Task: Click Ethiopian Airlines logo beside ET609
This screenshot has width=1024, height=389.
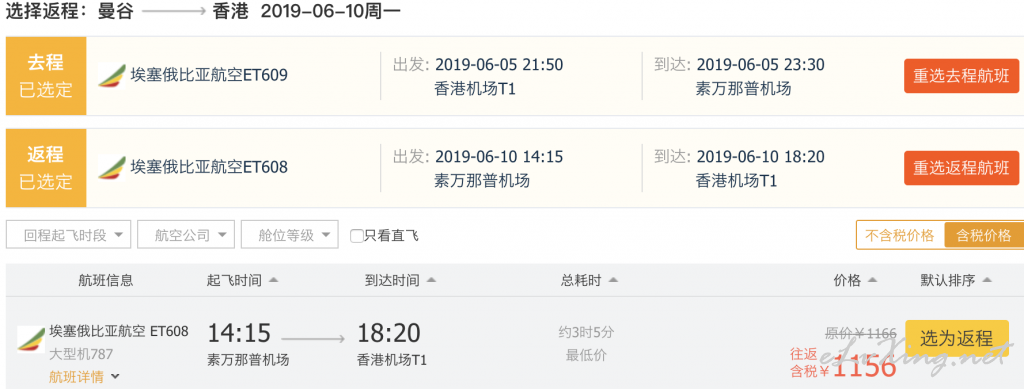Action: point(112,76)
